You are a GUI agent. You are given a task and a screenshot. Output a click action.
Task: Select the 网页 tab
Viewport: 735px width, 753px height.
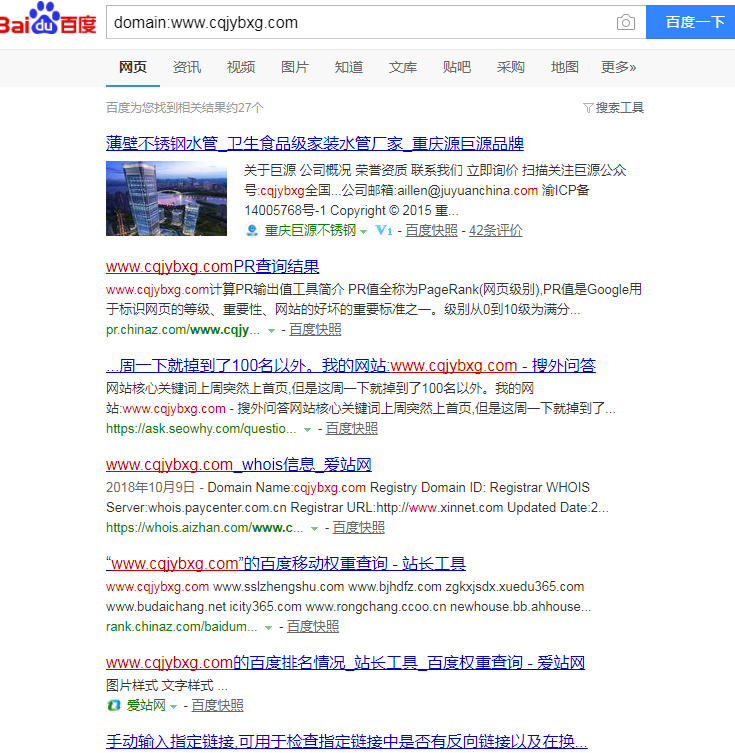pos(133,68)
